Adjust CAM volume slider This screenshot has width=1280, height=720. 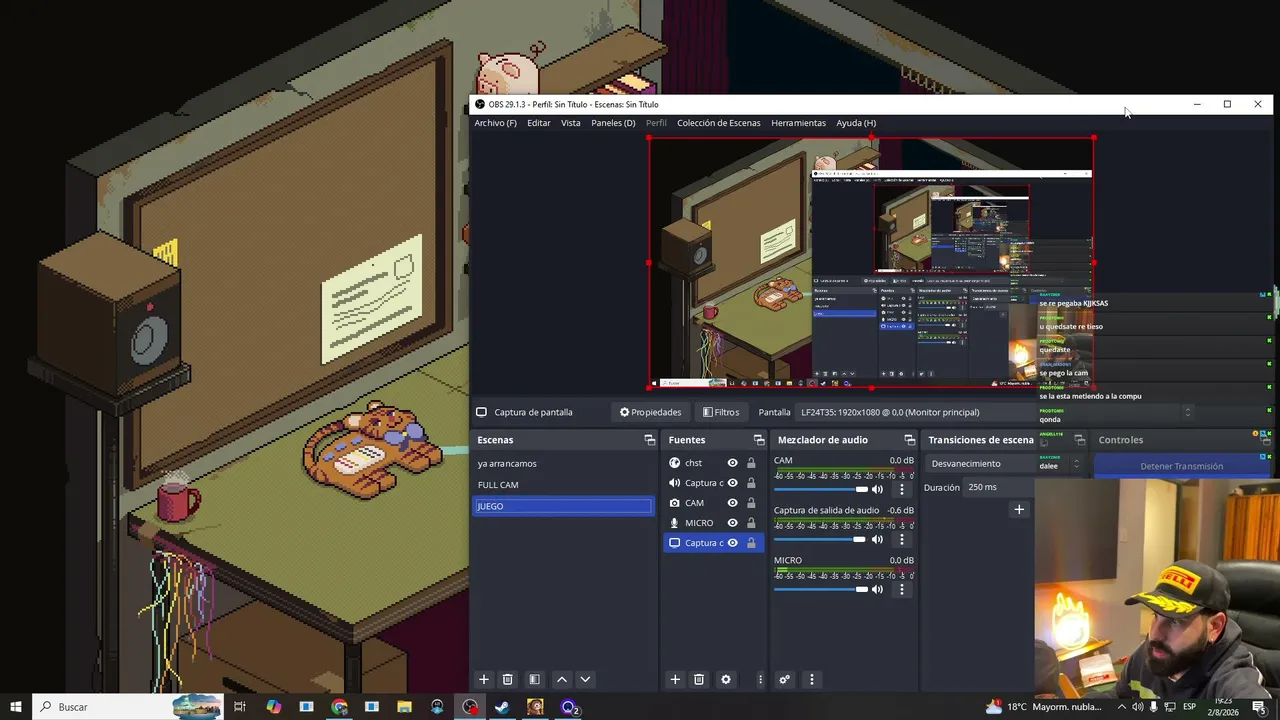[821, 489]
